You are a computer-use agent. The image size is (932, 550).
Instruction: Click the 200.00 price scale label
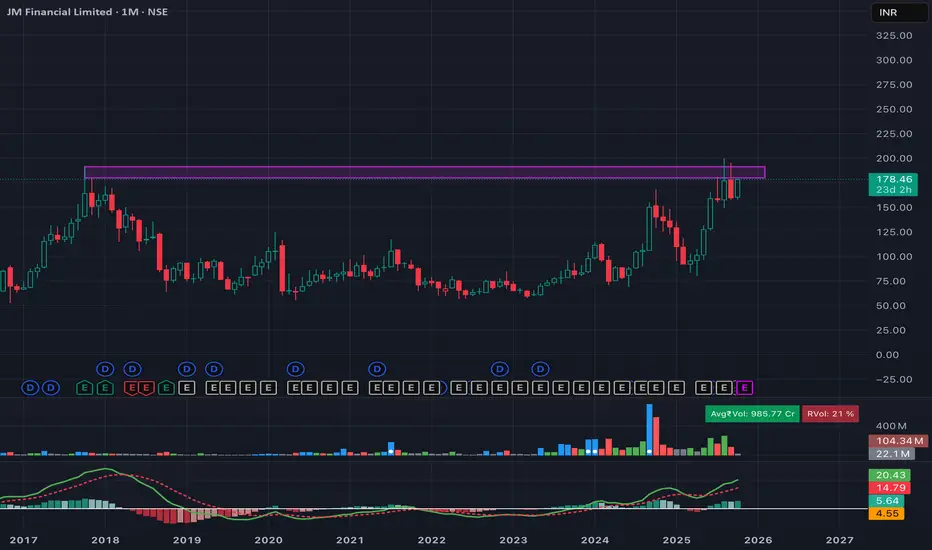893,158
